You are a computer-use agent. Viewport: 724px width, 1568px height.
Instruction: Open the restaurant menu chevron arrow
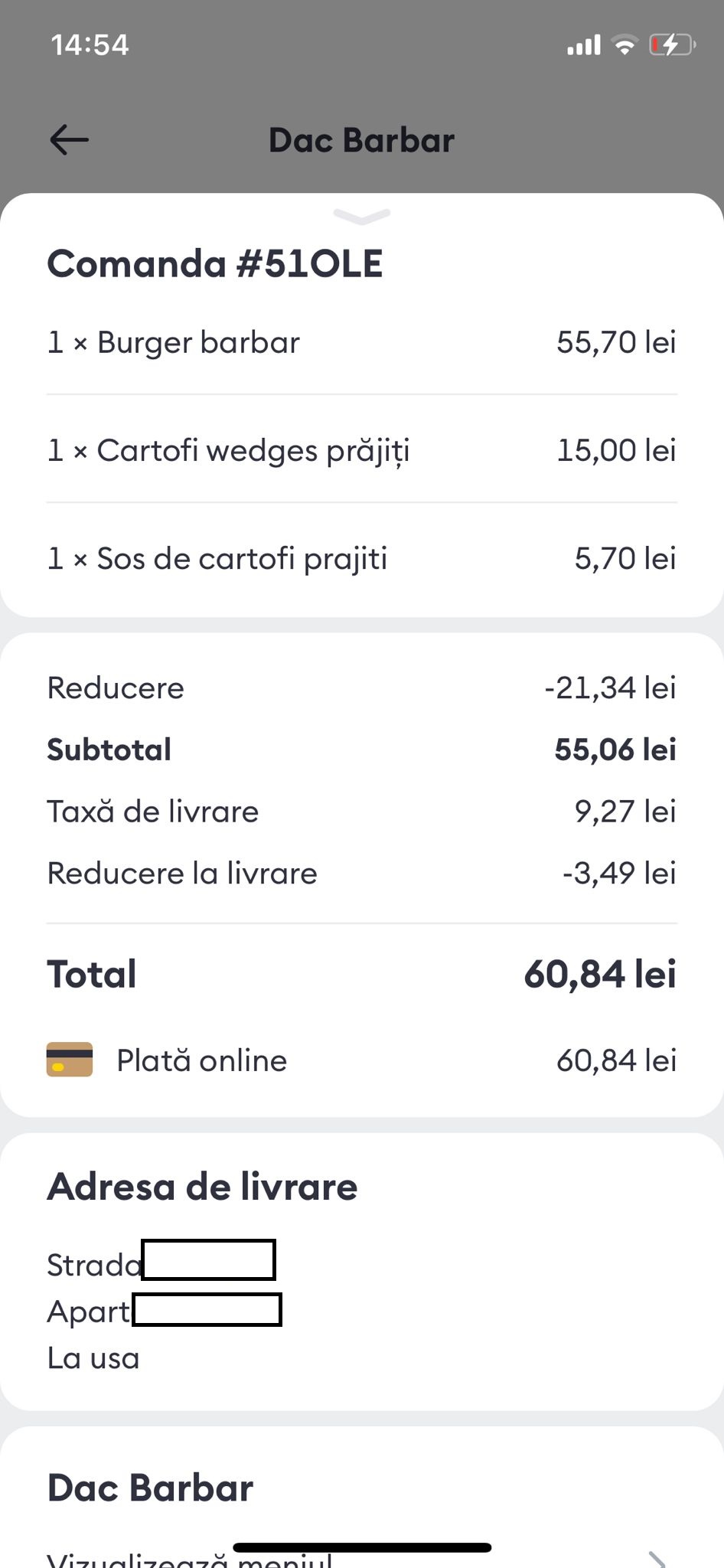656,1559
